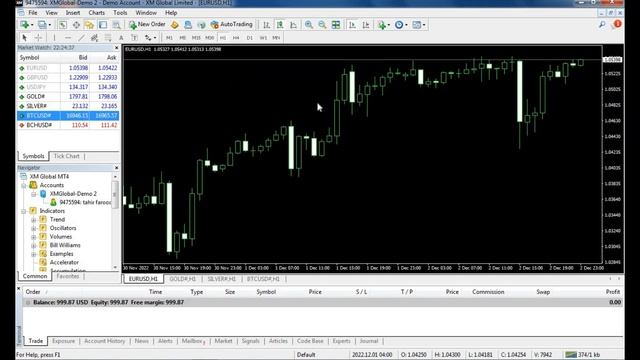Collapse the Indicators tree node
The width and height of the screenshot is (640, 360).
(24, 211)
